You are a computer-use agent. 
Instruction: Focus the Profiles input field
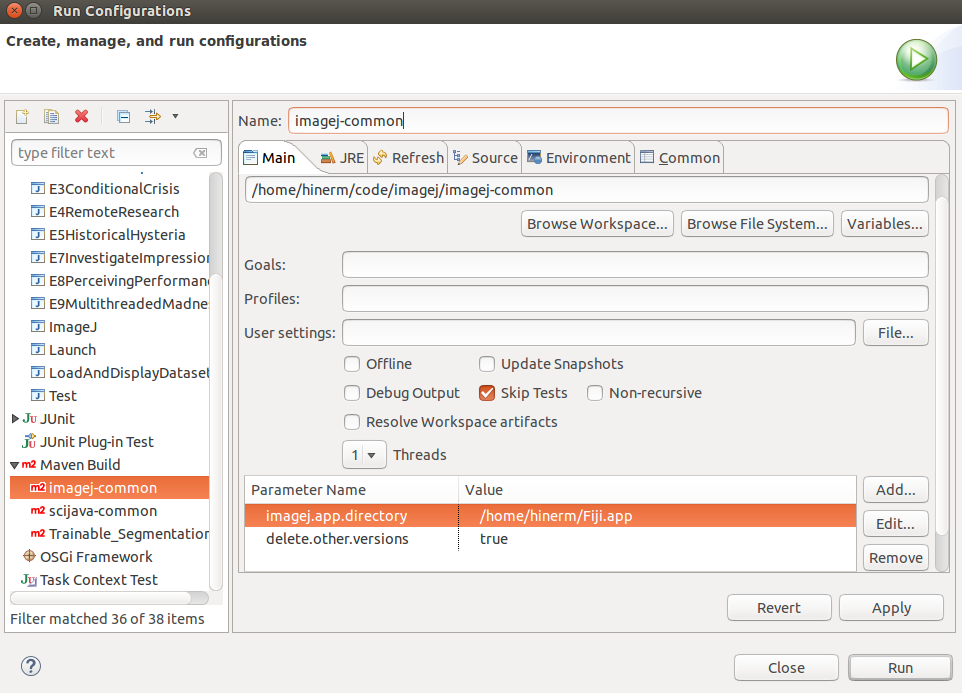pos(635,299)
